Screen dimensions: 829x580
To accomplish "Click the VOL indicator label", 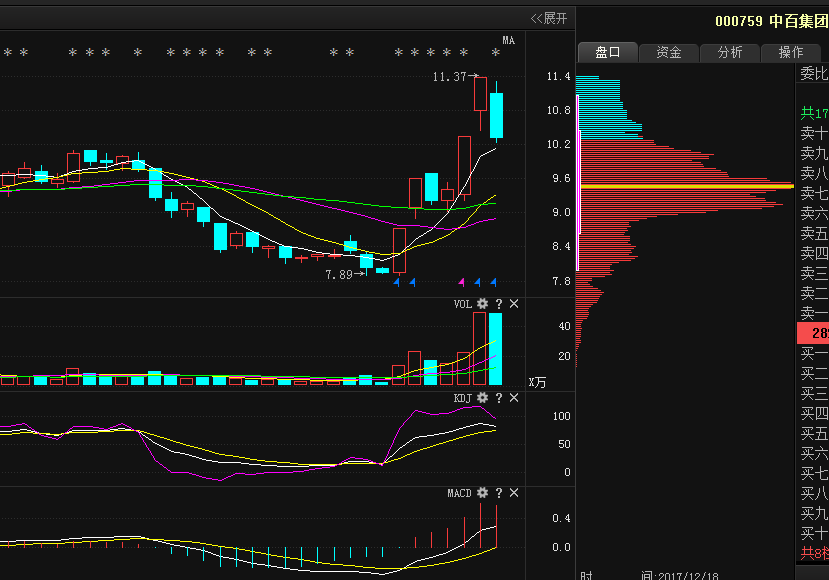I will click(463, 304).
